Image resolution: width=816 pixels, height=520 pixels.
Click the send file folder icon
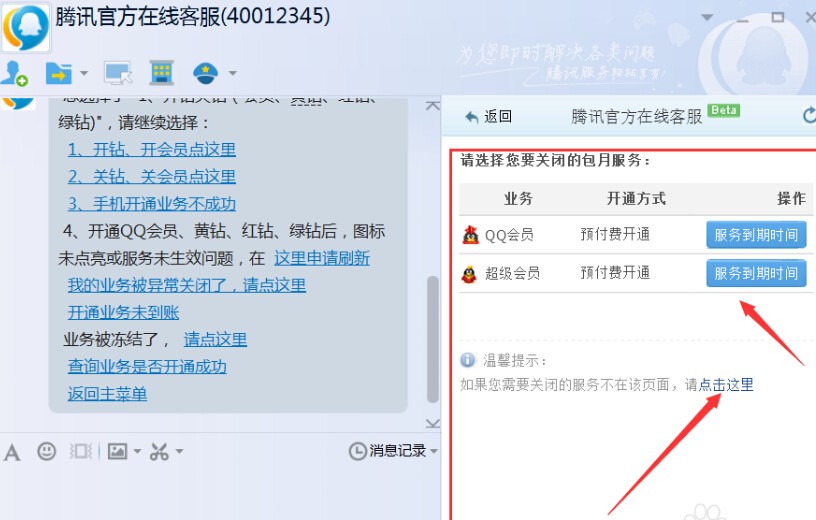click(x=58, y=73)
